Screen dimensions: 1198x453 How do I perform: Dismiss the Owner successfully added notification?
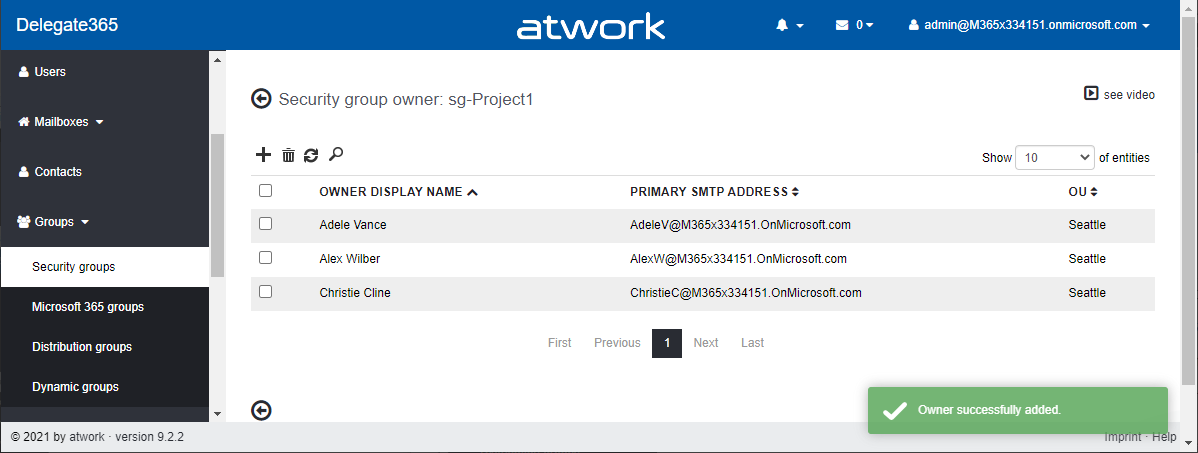click(1018, 410)
